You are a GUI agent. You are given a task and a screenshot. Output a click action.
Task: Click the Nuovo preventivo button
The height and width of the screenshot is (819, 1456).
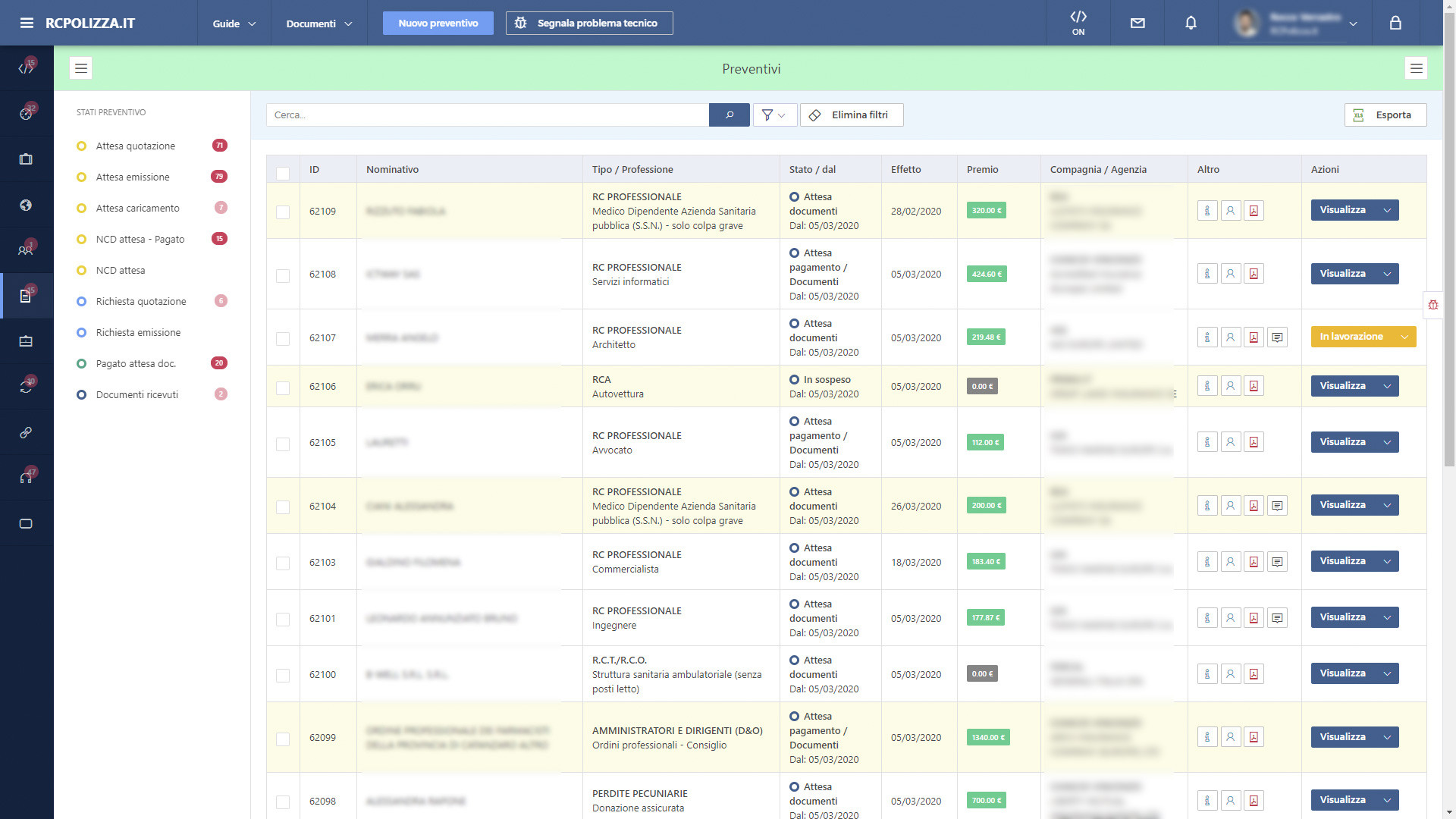pyautogui.click(x=438, y=24)
